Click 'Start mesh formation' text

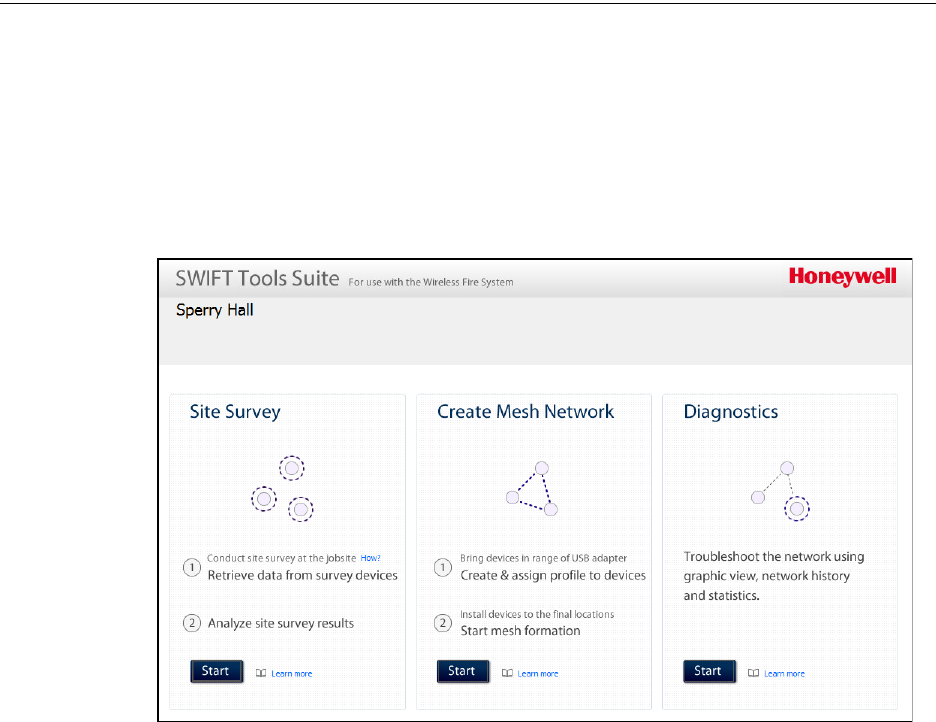click(520, 631)
